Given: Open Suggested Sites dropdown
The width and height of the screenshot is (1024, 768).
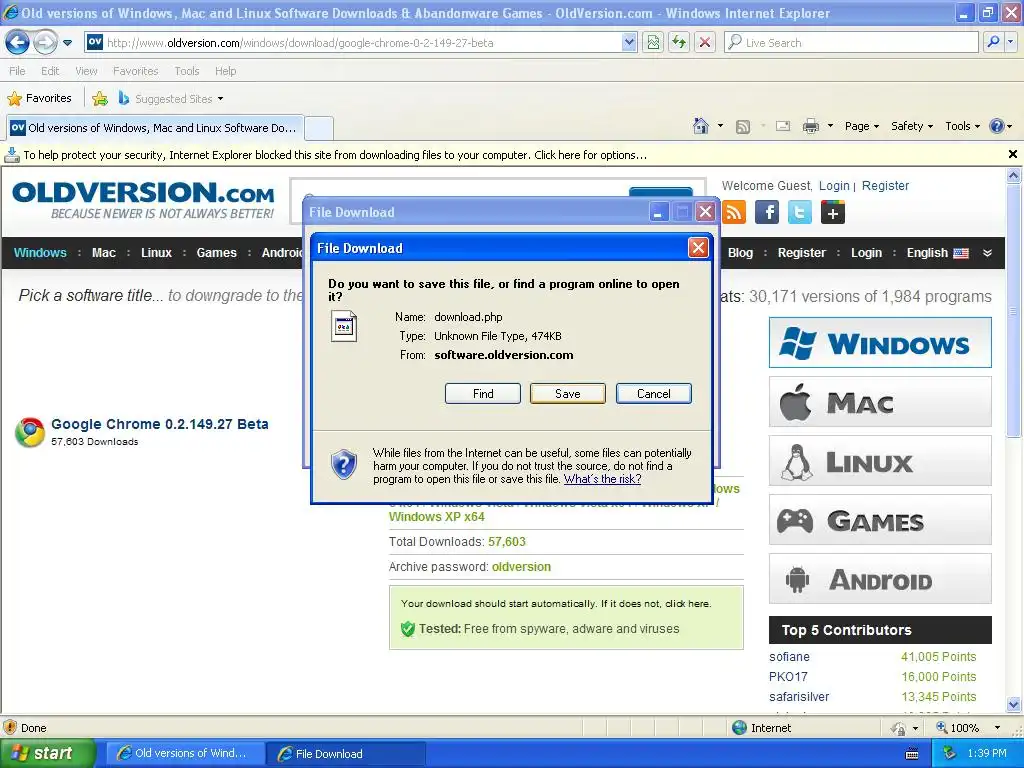Looking at the screenshot, I should (x=171, y=99).
